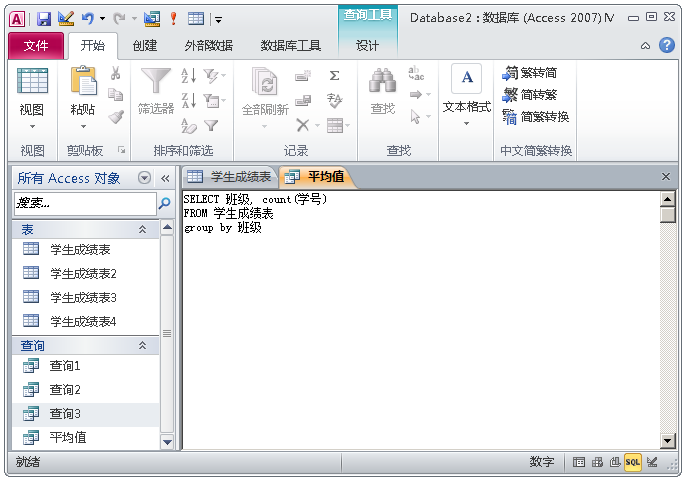The image size is (689, 480).
Task: Click 繁转简 traditional to simplified button
Action: (530, 73)
